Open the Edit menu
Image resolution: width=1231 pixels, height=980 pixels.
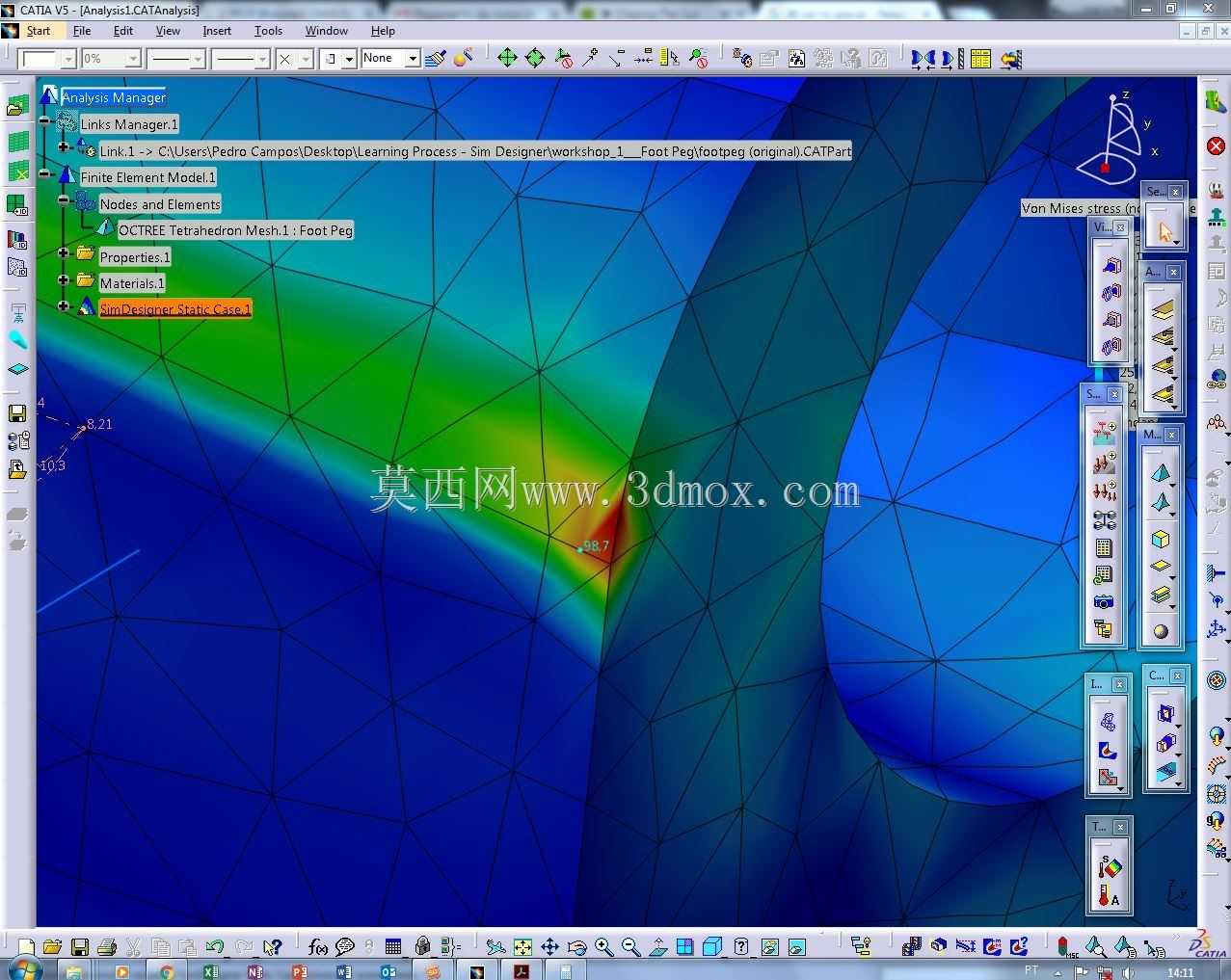coord(123,31)
